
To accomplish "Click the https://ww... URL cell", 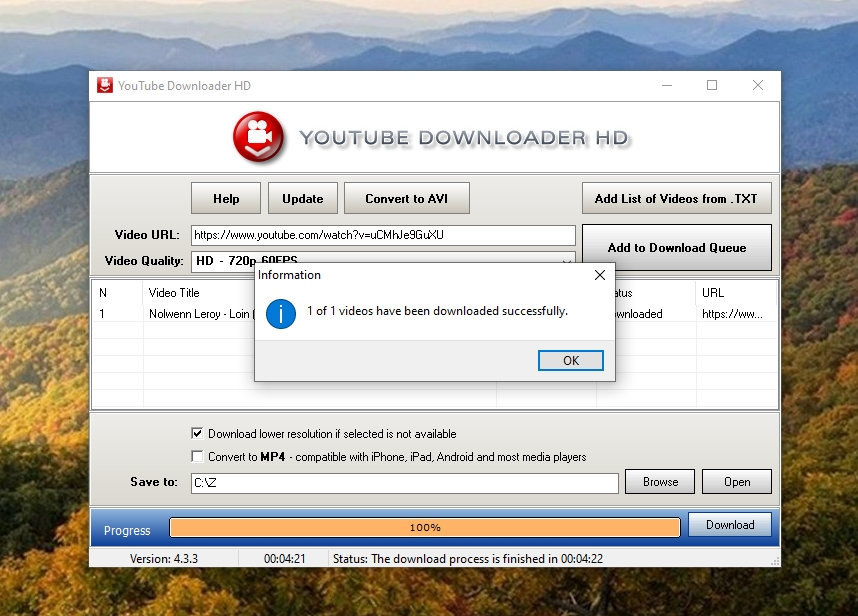I will click(x=732, y=314).
